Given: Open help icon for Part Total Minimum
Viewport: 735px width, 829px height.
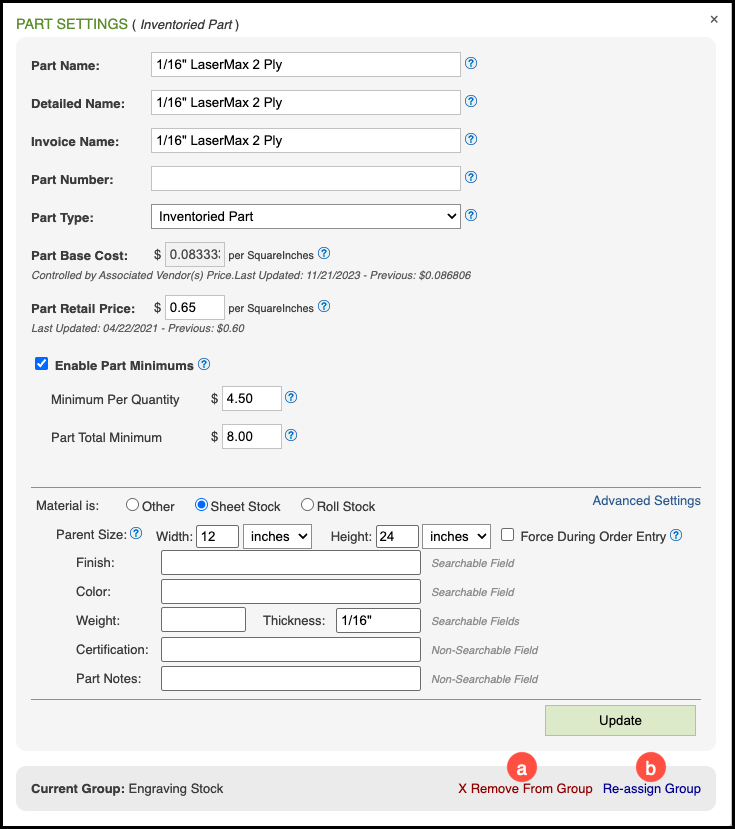Looking at the screenshot, I should click(x=291, y=436).
